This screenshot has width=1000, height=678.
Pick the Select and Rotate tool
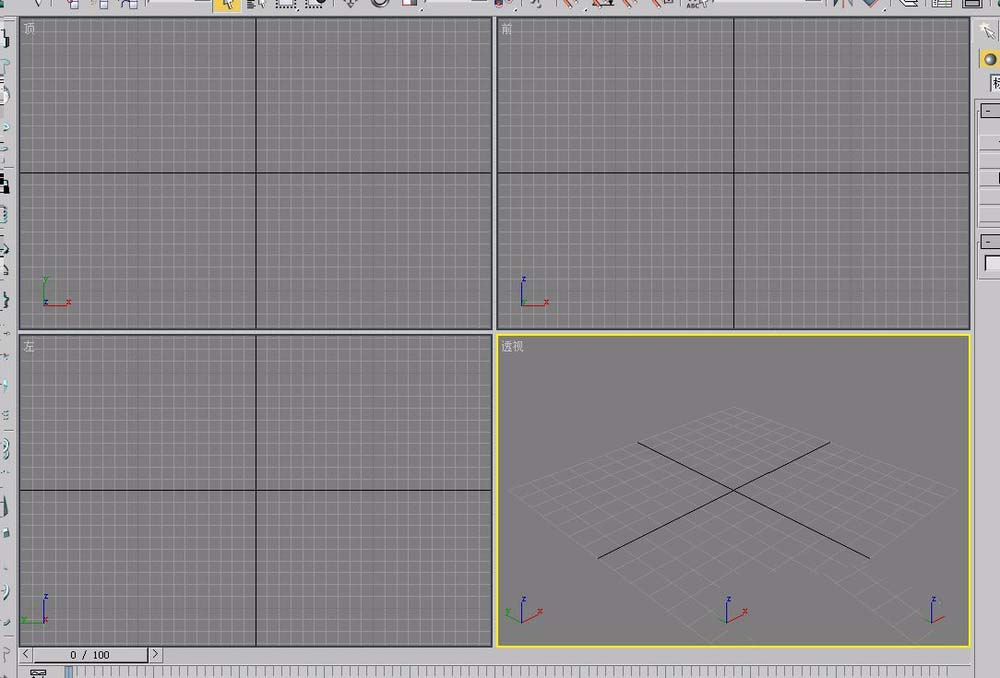(380, 3)
